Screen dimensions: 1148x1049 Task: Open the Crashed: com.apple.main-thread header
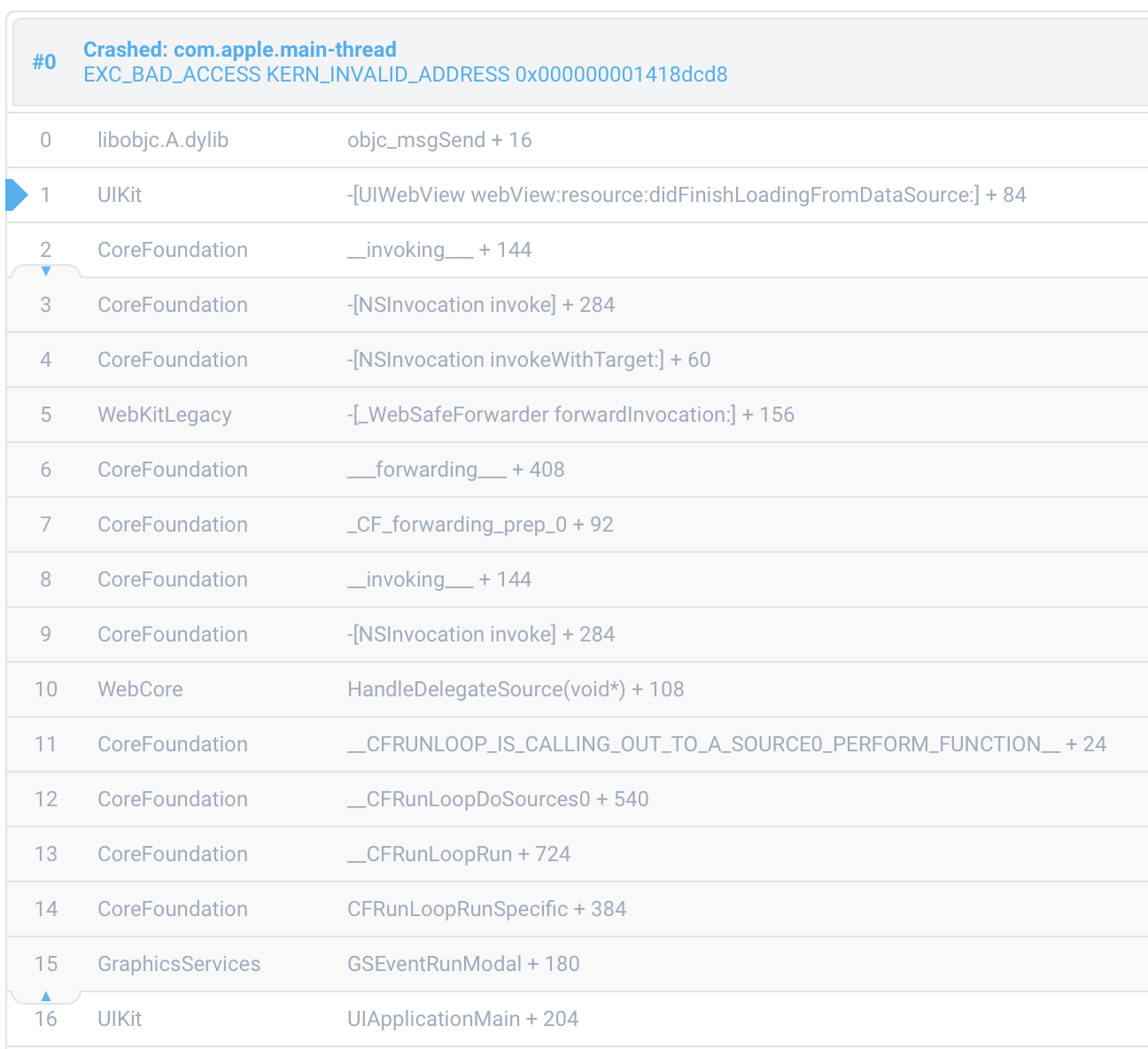coord(239,50)
